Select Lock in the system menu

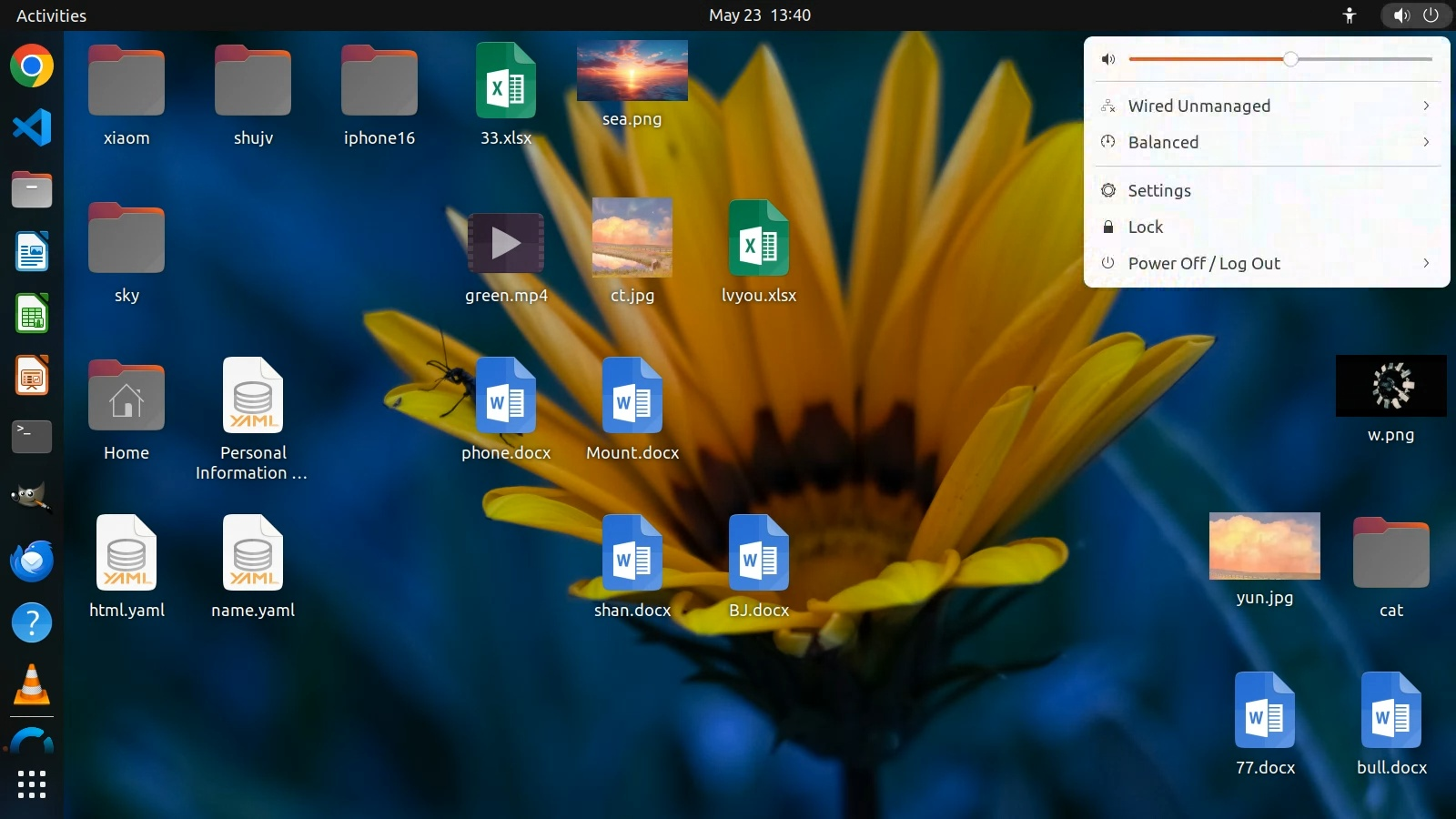coord(1145,227)
